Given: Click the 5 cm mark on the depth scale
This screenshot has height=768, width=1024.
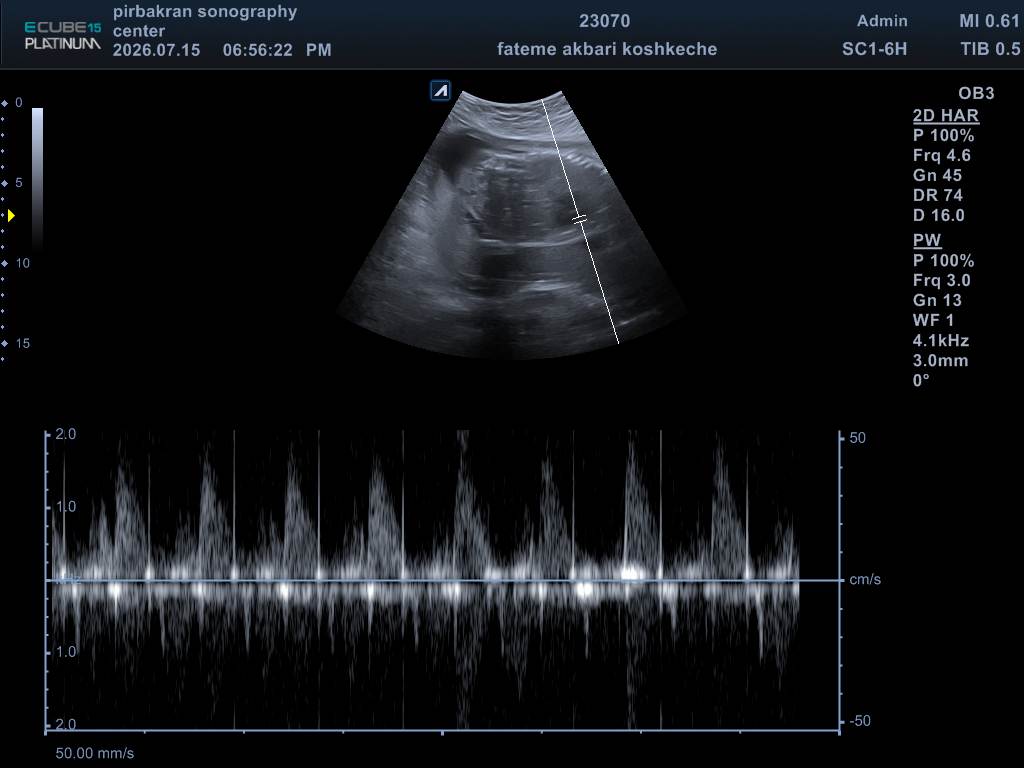Looking at the screenshot, I should pyautogui.click(x=19, y=183).
